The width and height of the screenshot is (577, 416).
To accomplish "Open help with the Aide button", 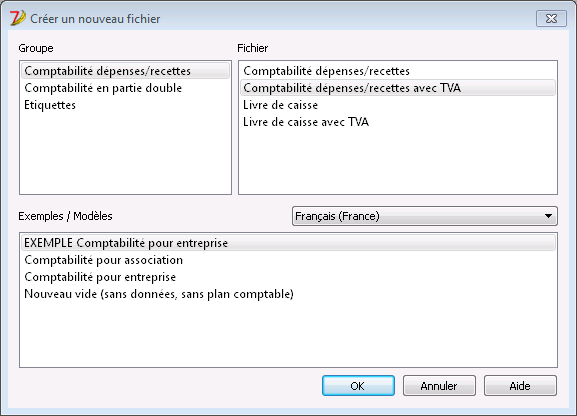I will coord(520,386).
